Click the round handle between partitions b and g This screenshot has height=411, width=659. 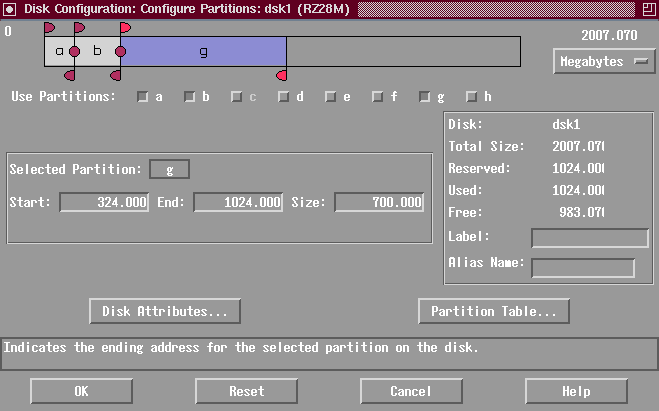point(120,51)
